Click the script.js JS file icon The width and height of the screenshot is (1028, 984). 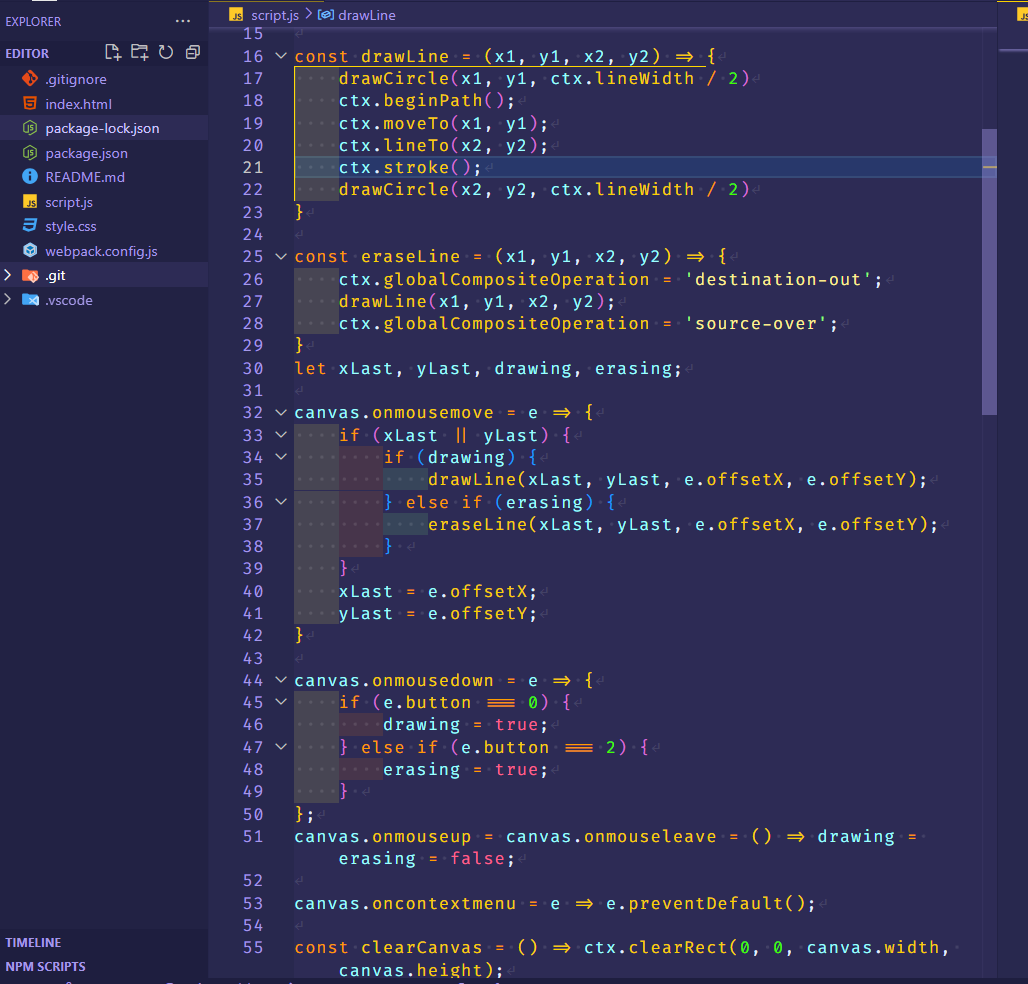pyautogui.click(x=30, y=202)
